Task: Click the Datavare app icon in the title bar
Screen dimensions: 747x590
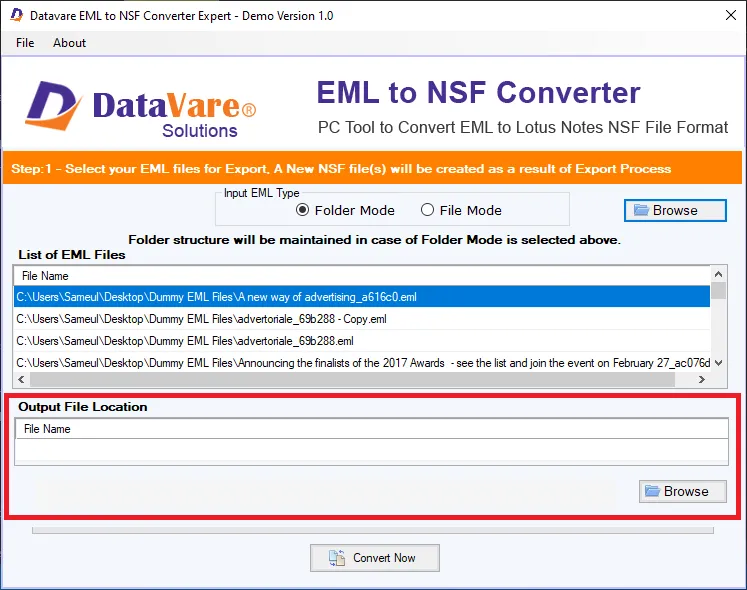Action: 17,15
